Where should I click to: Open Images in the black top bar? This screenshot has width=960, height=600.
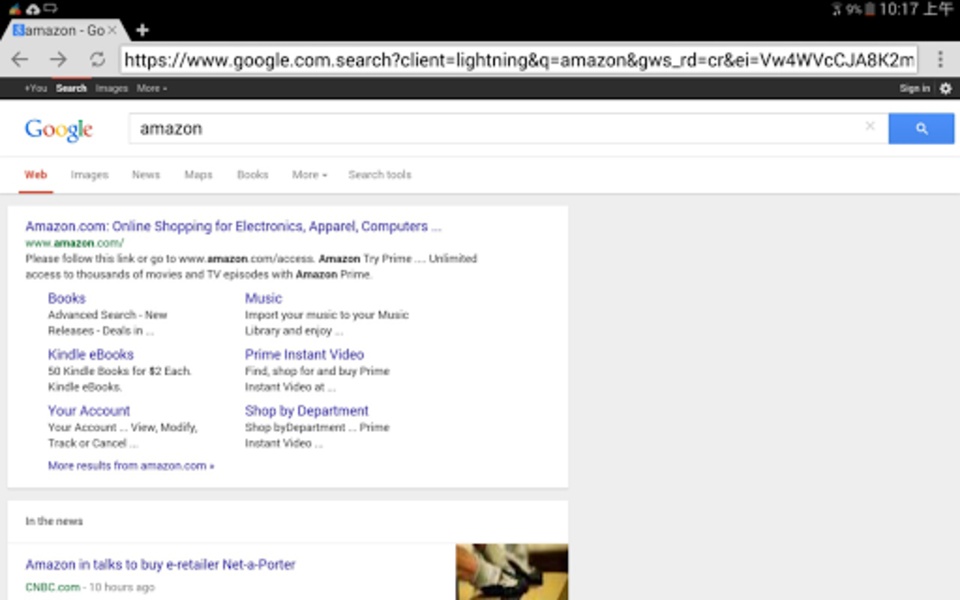111,88
